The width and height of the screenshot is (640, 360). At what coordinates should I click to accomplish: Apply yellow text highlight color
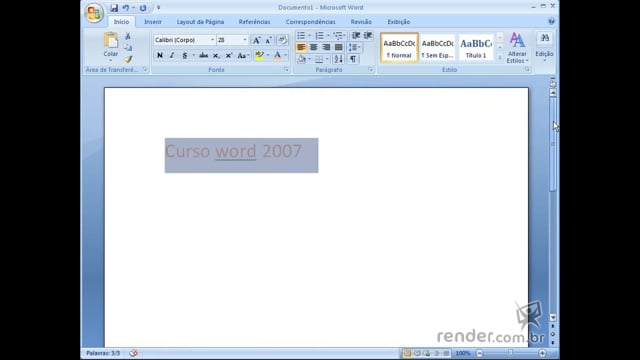259,56
